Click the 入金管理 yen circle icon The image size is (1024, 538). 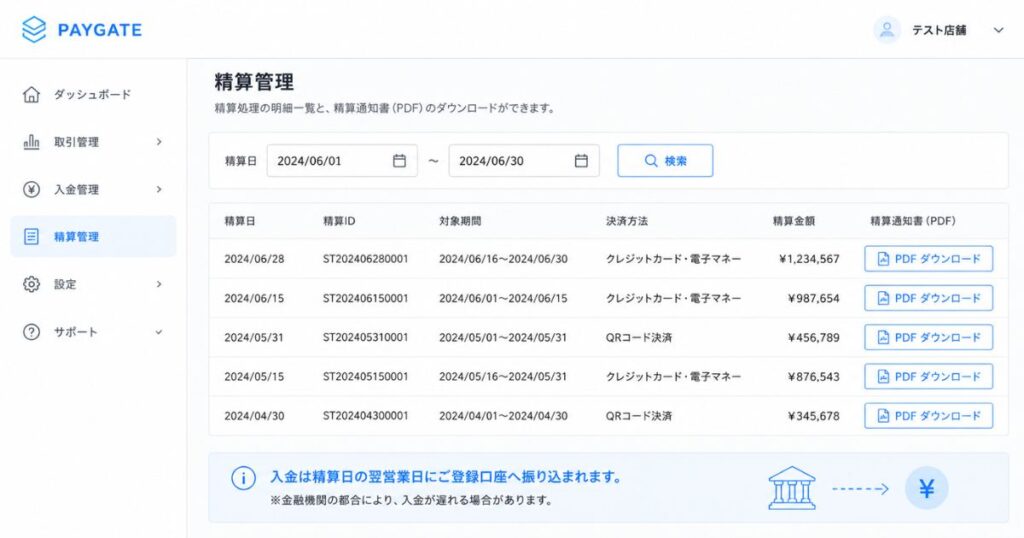31,189
